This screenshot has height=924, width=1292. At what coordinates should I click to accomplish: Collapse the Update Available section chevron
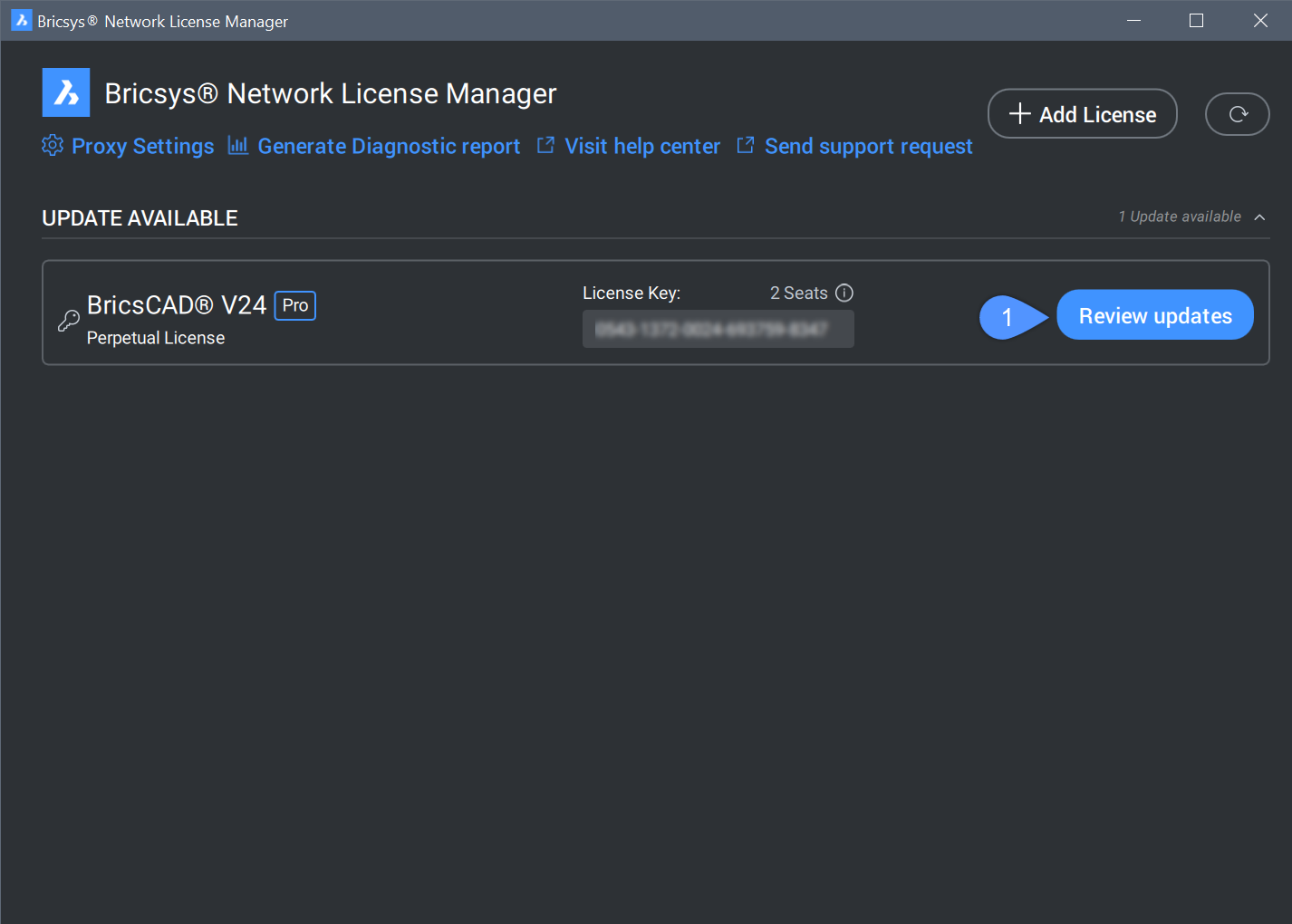[1259, 217]
